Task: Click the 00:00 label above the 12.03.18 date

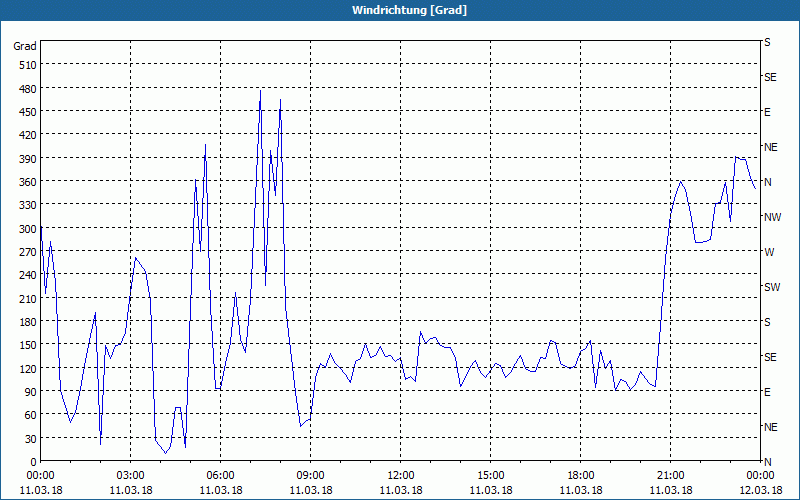Action: pos(760,476)
